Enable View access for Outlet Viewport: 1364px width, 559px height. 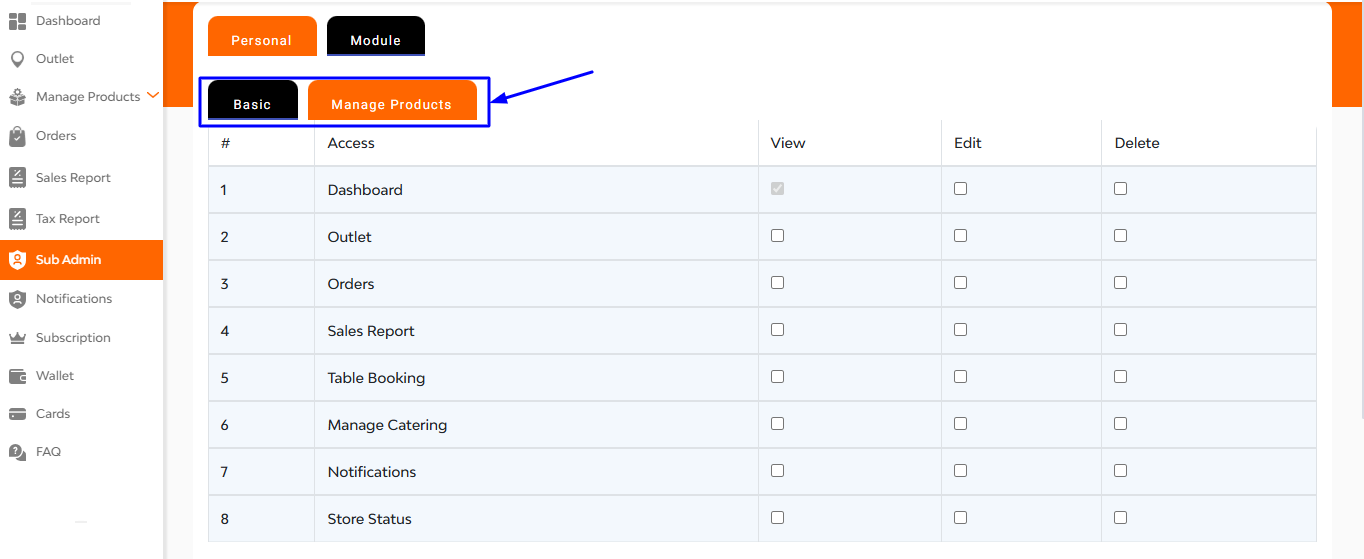(777, 236)
